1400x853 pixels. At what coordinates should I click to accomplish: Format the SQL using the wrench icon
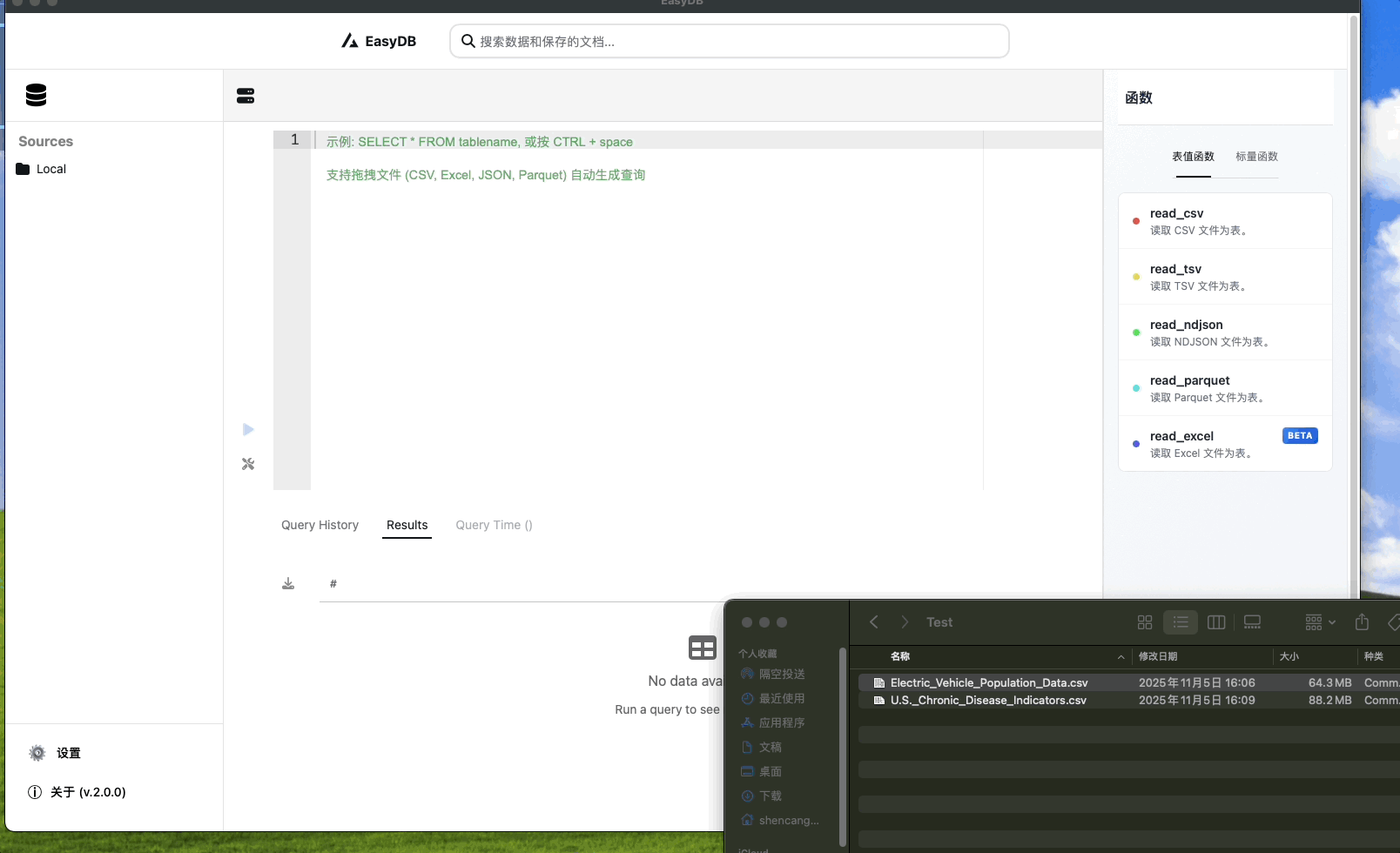point(247,464)
